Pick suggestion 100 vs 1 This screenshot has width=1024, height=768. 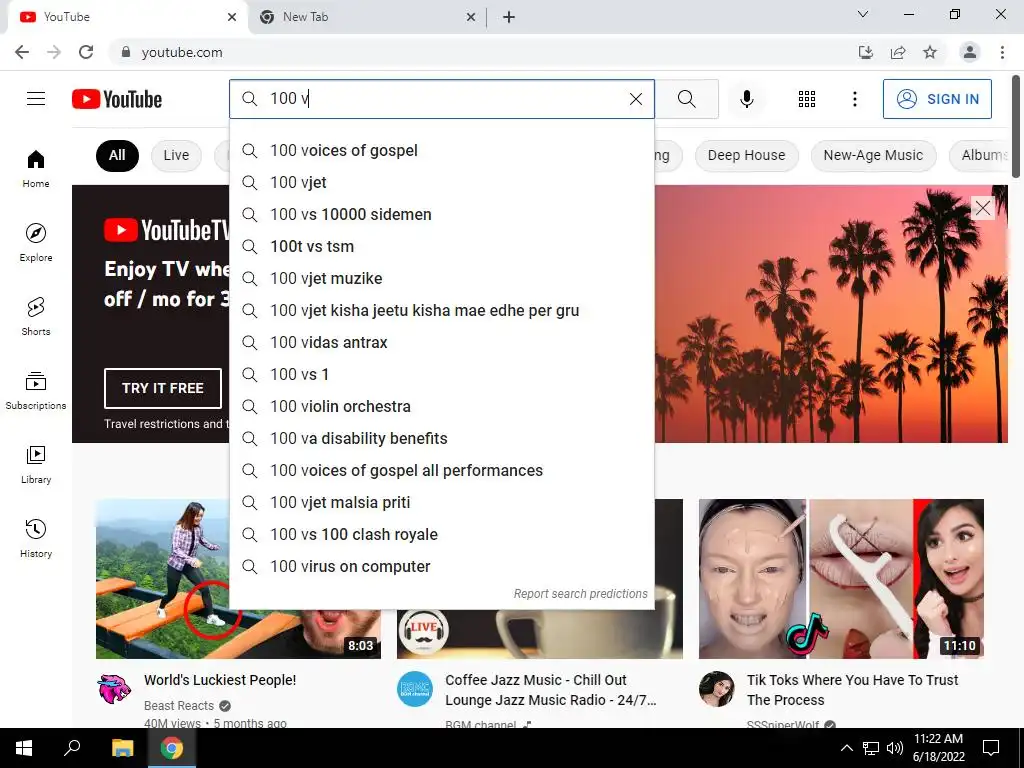tap(442, 374)
